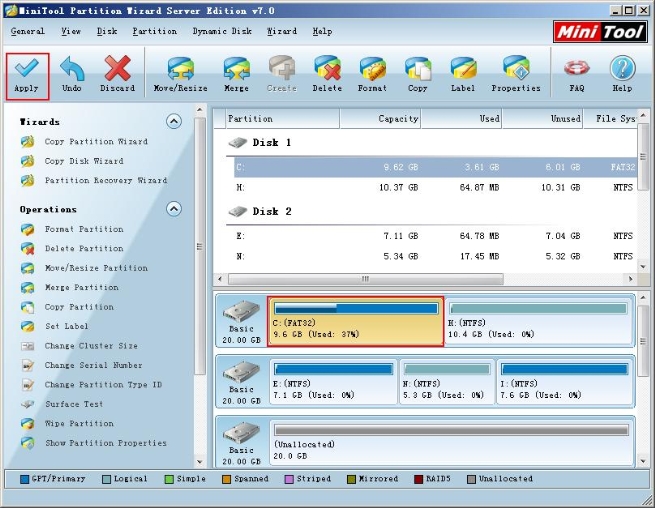Screen dimensions: 655x508
Task: Open the Wizard menu
Action: click(x=282, y=31)
